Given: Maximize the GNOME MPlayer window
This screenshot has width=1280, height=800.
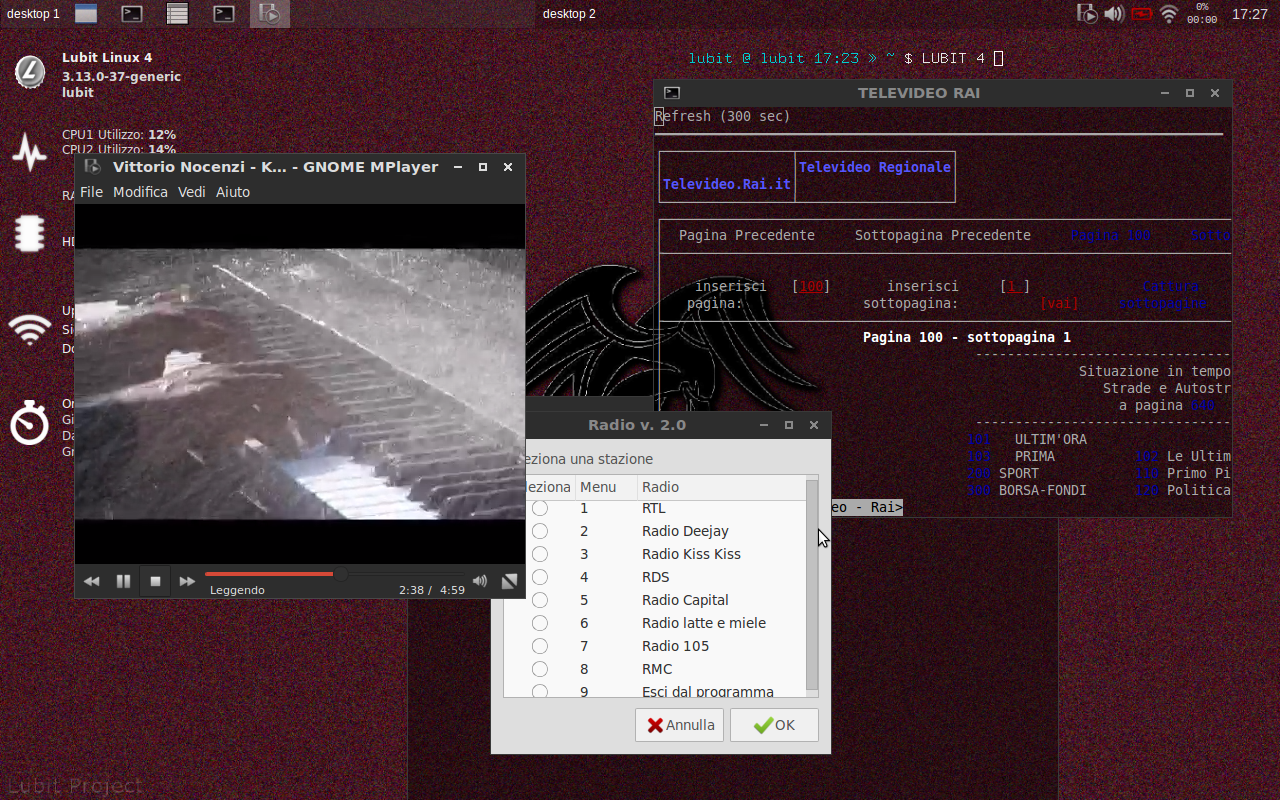Looking at the screenshot, I should coord(483,167).
